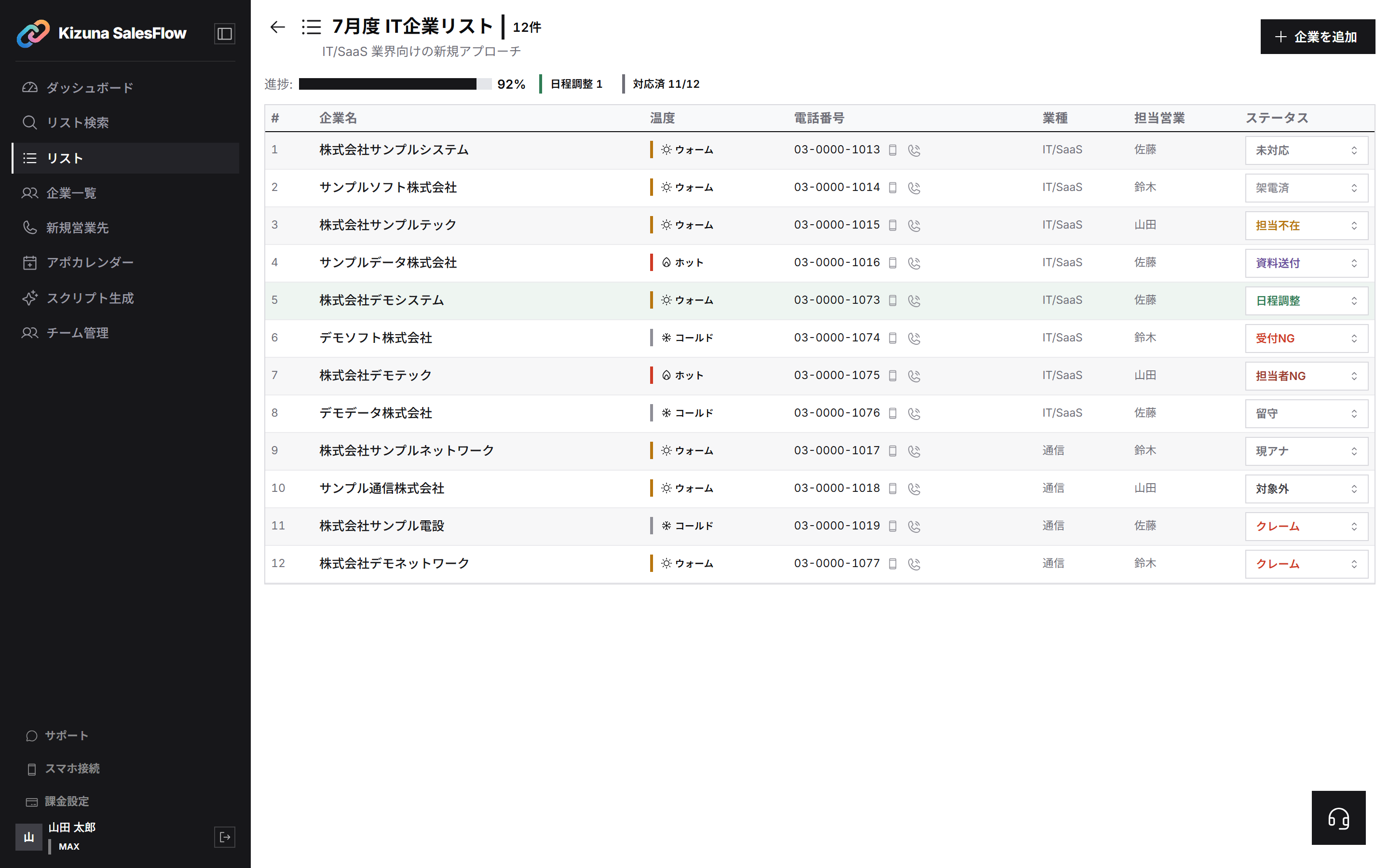
Task: Click company name 株式会社サンプルネットワーク
Action: point(407,451)
